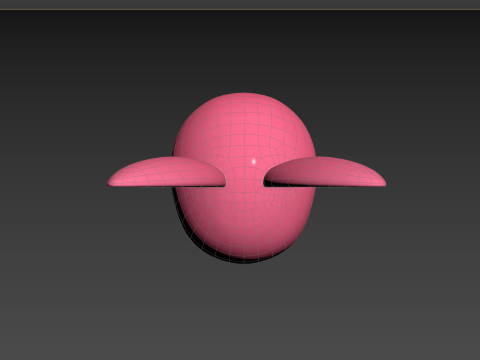Select the left flat ear-shaped mesh
Image resolution: width=480 pixels, height=360 pixels.
[x=167, y=172]
